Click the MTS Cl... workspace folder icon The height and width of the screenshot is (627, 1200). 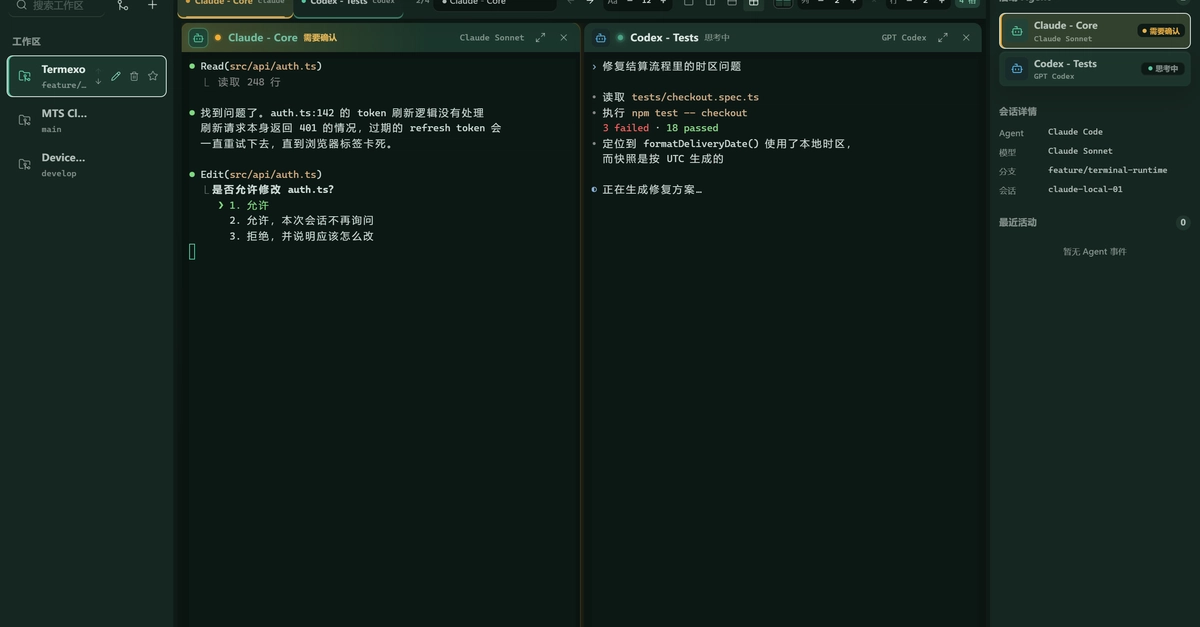tap(24, 120)
